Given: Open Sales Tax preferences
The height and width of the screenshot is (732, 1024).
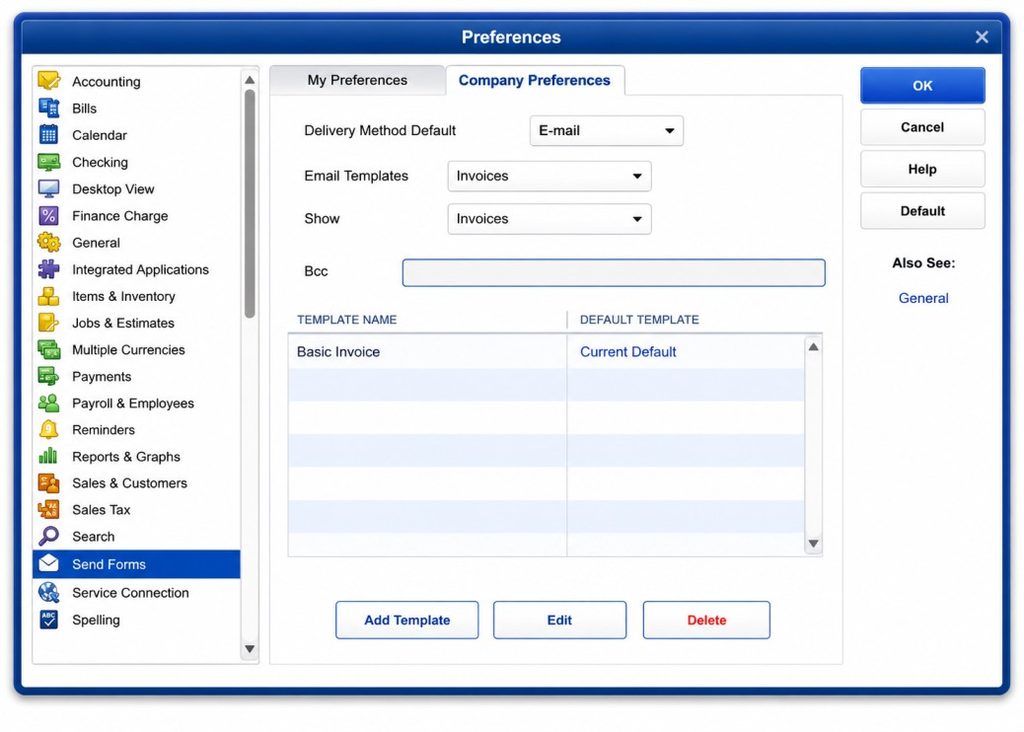Looking at the screenshot, I should click(x=136, y=509).
